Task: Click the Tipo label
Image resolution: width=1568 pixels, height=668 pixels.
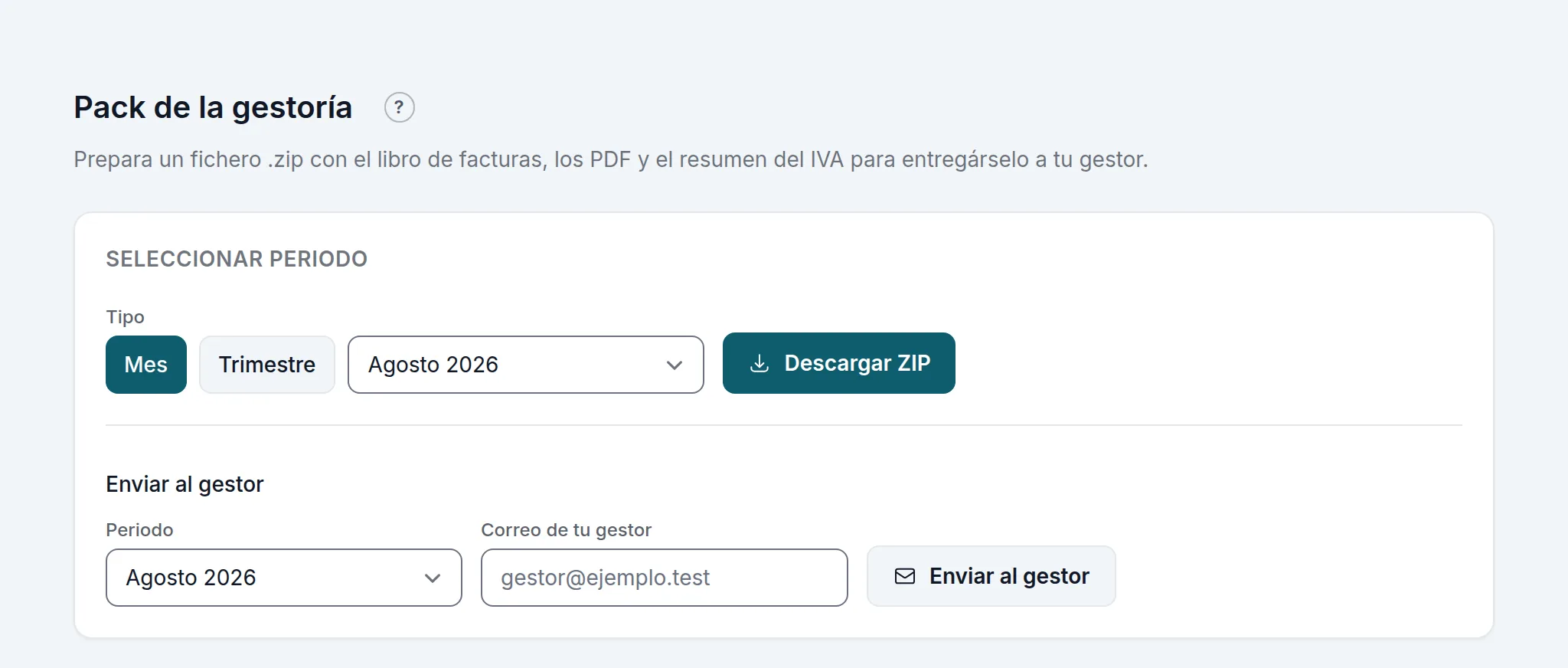Action: (125, 317)
